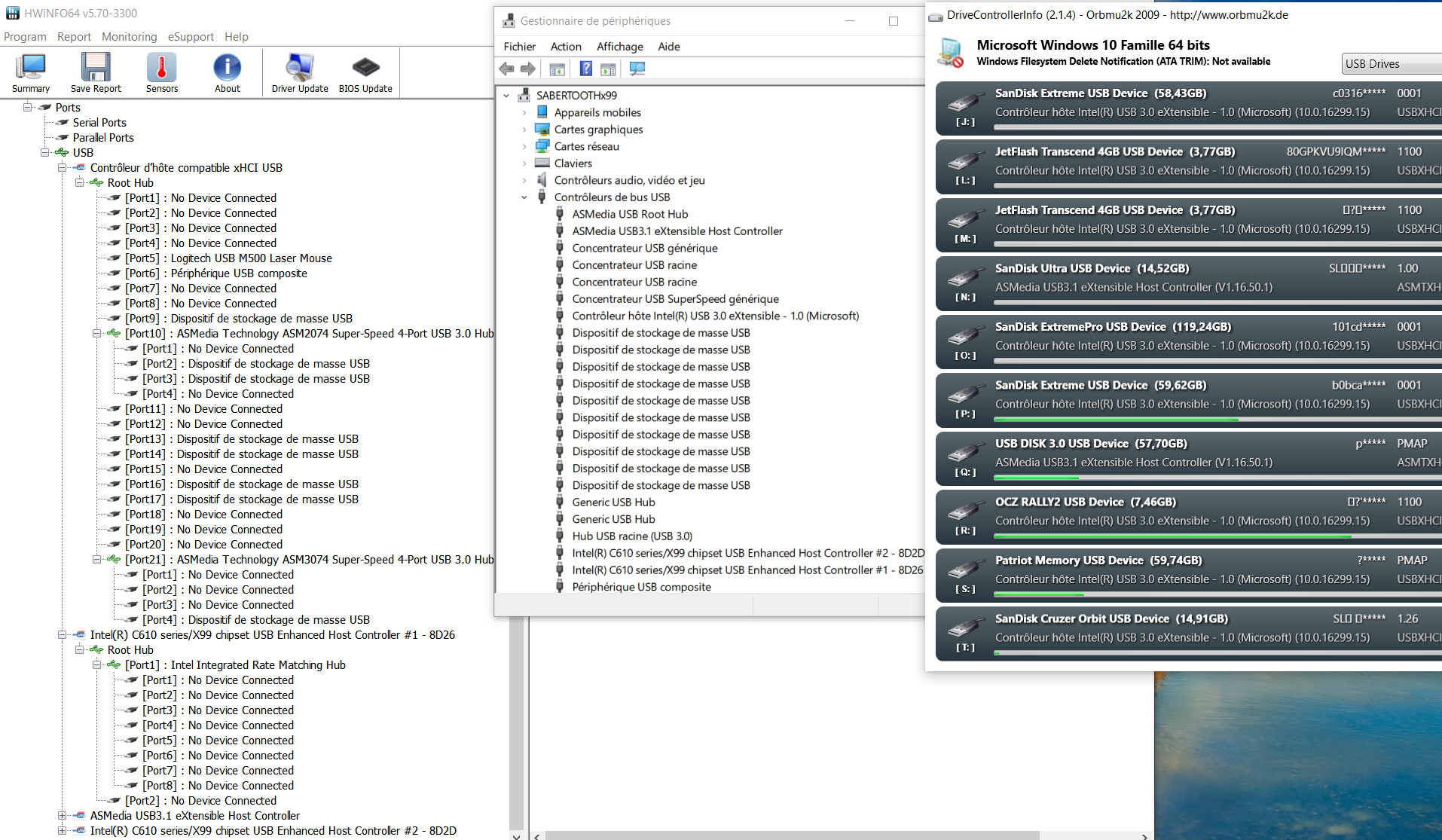Open the Fichier menu in Device Manager
Viewport: 1442px width, 840px height.
pyautogui.click(x=519, y=46)
